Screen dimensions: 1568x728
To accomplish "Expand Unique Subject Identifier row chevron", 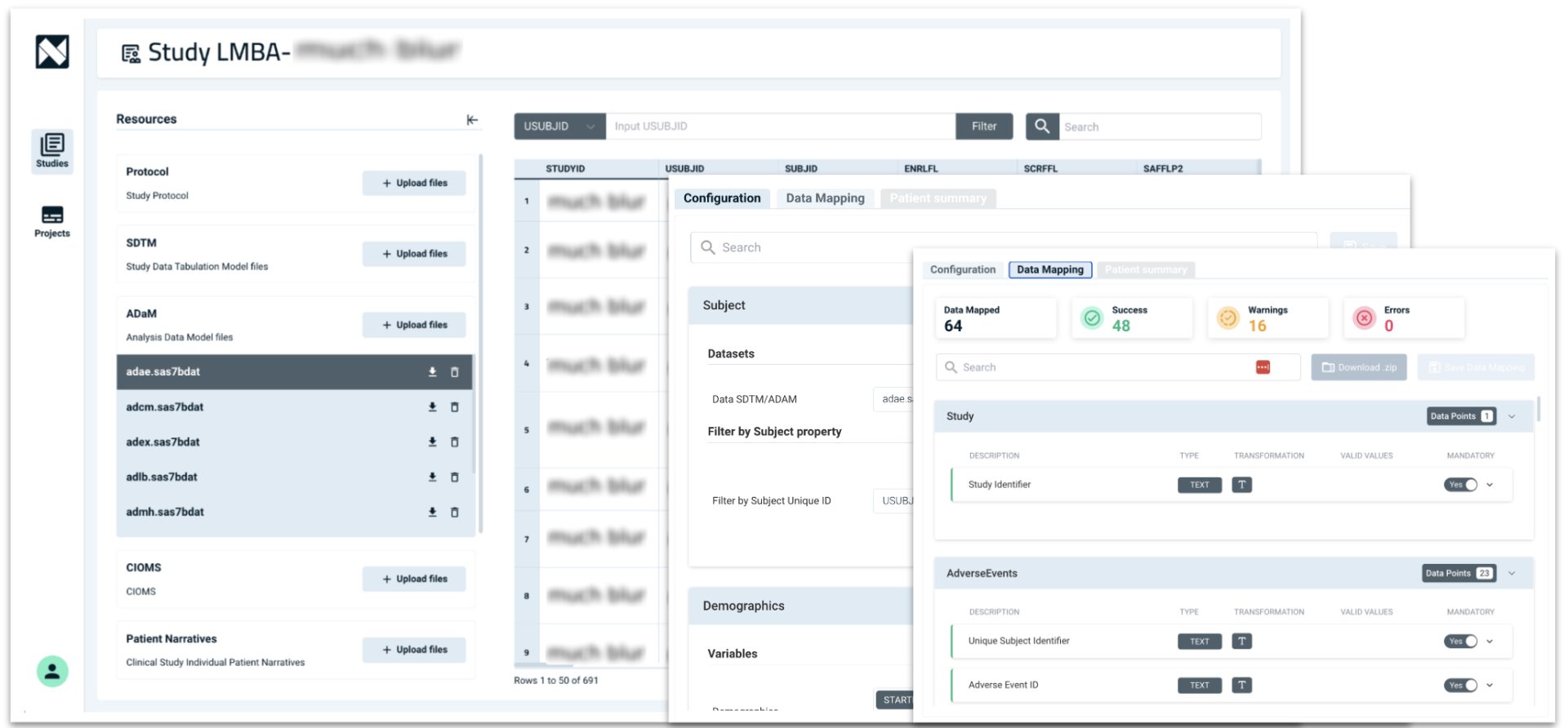I will click(x=1490, y=641).
